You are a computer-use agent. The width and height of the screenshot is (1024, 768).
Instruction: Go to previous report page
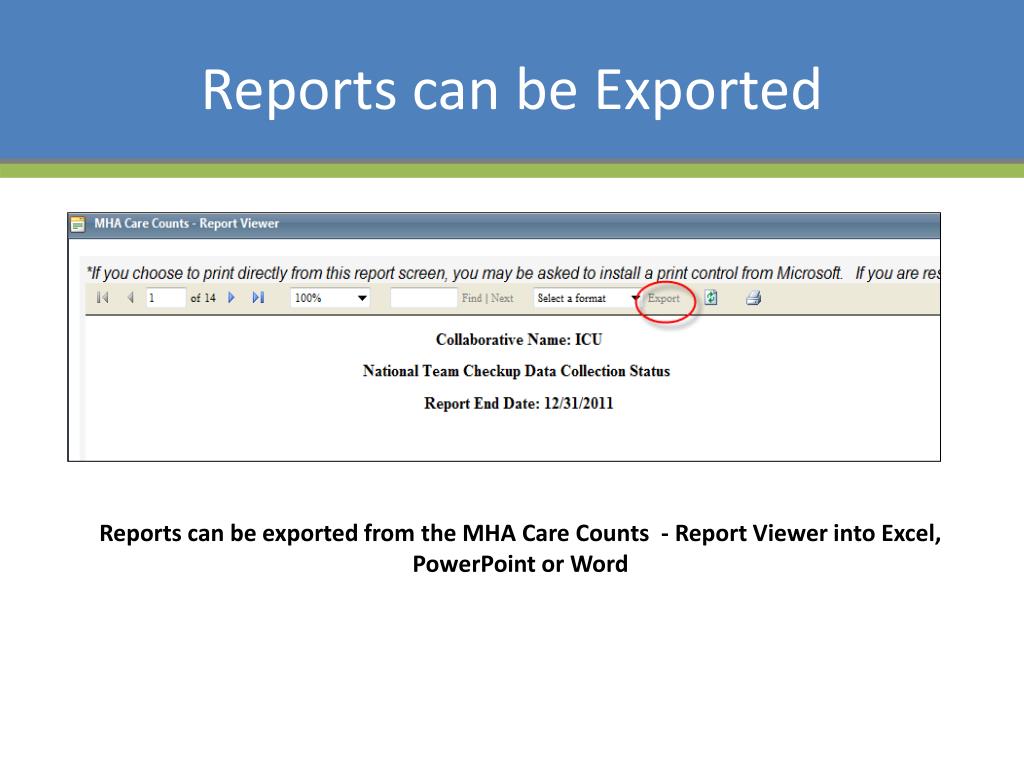click(131, 298)
